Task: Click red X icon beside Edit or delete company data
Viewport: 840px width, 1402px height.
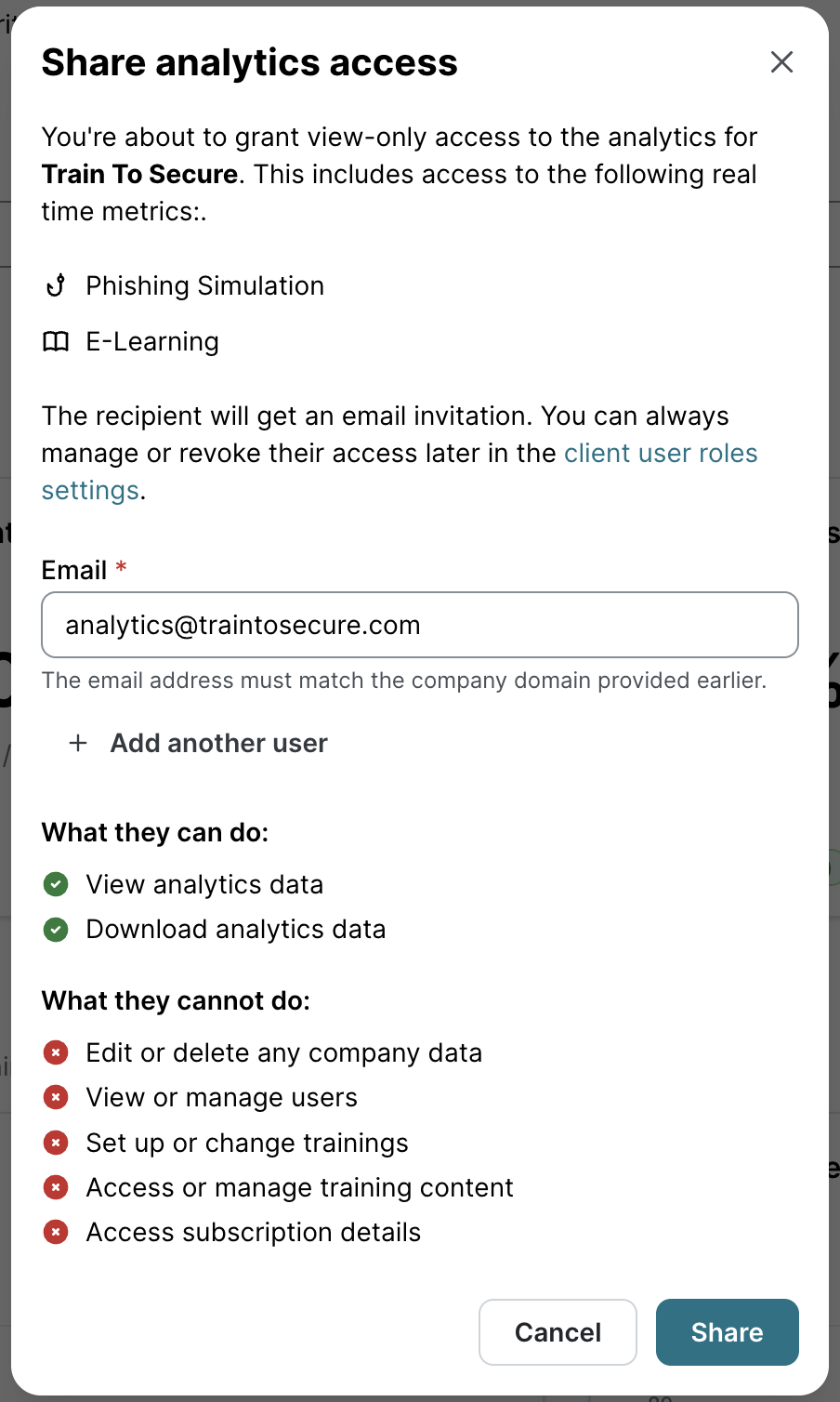Action: [x=56, y=1052]
